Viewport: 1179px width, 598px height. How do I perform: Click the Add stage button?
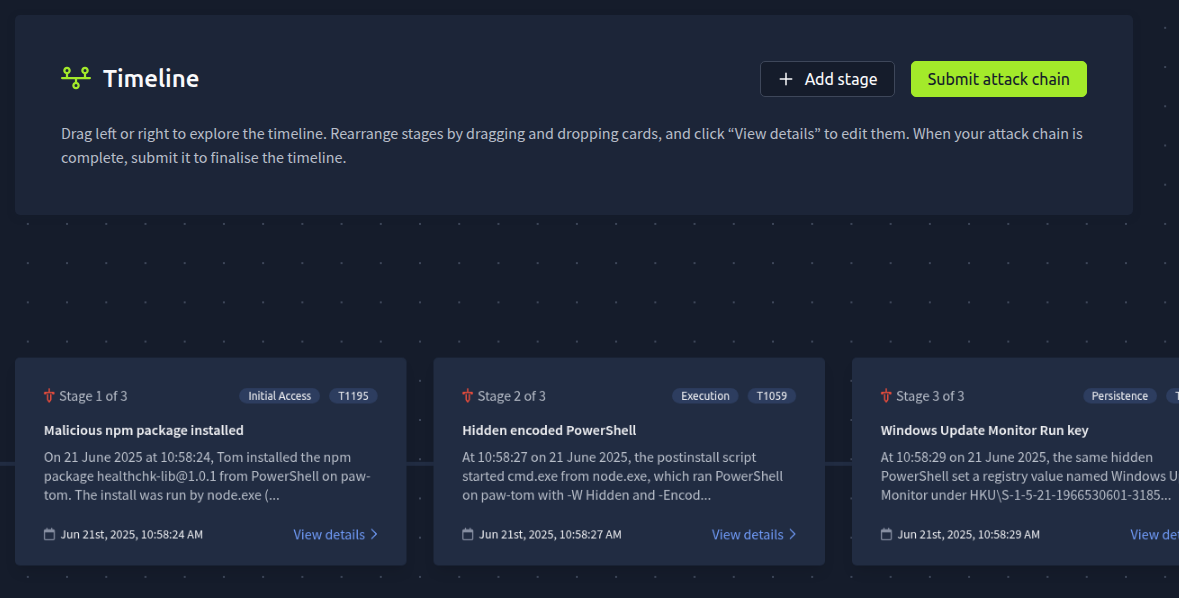click(827, 79)
